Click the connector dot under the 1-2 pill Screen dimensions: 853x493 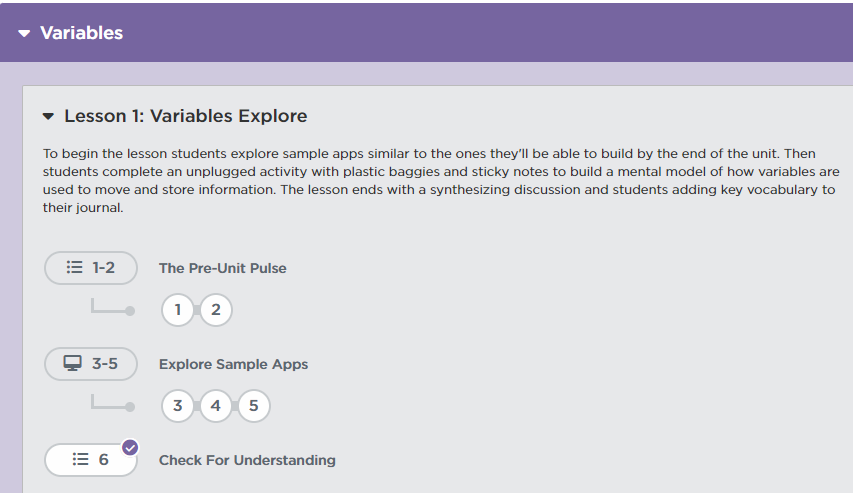[130, 311]
